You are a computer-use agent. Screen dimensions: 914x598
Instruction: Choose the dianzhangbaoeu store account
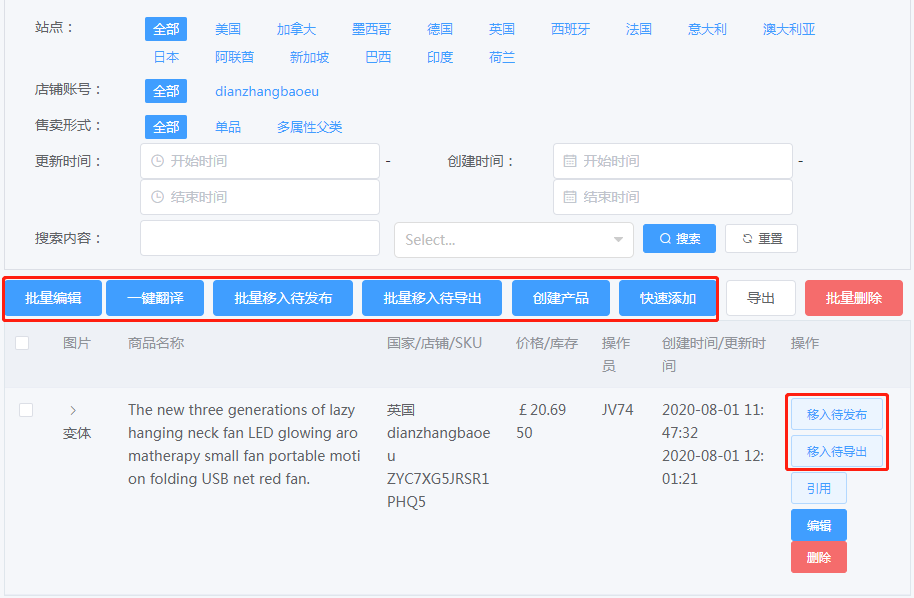click(x=267, y=92)
